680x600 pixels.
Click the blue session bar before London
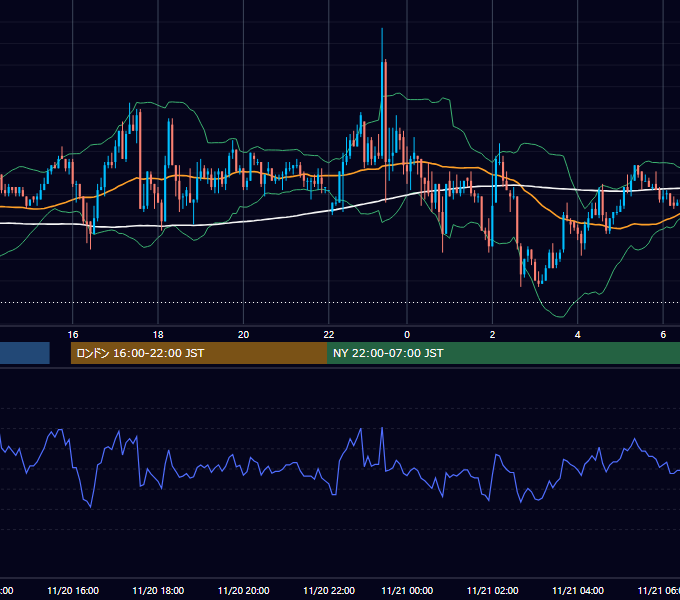point(25,353)
